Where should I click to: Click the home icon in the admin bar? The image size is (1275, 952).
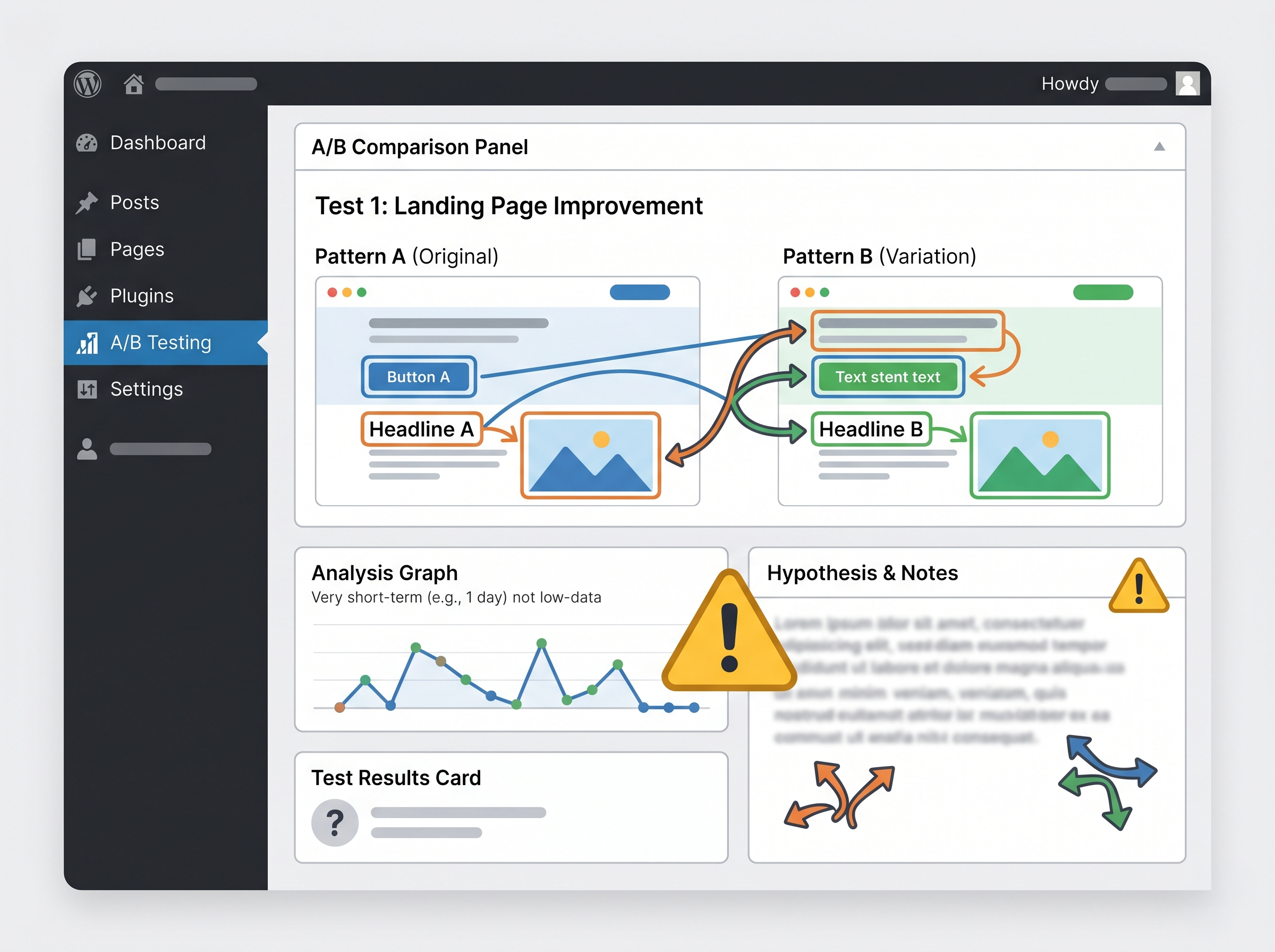click(134, 84)
